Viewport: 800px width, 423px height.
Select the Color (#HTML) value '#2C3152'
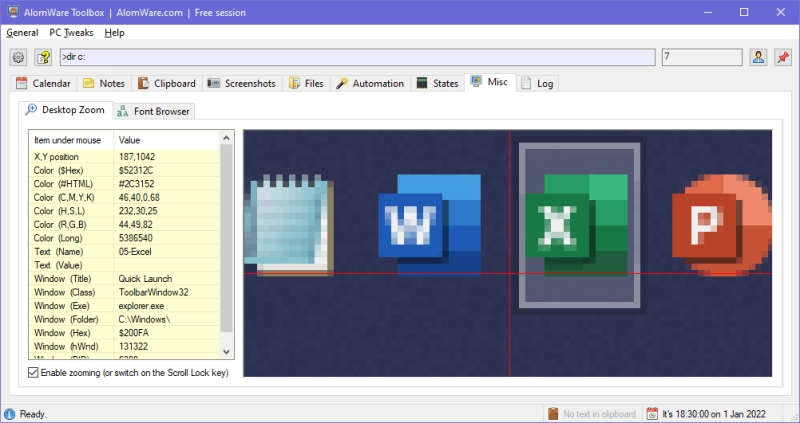point(136,184)
